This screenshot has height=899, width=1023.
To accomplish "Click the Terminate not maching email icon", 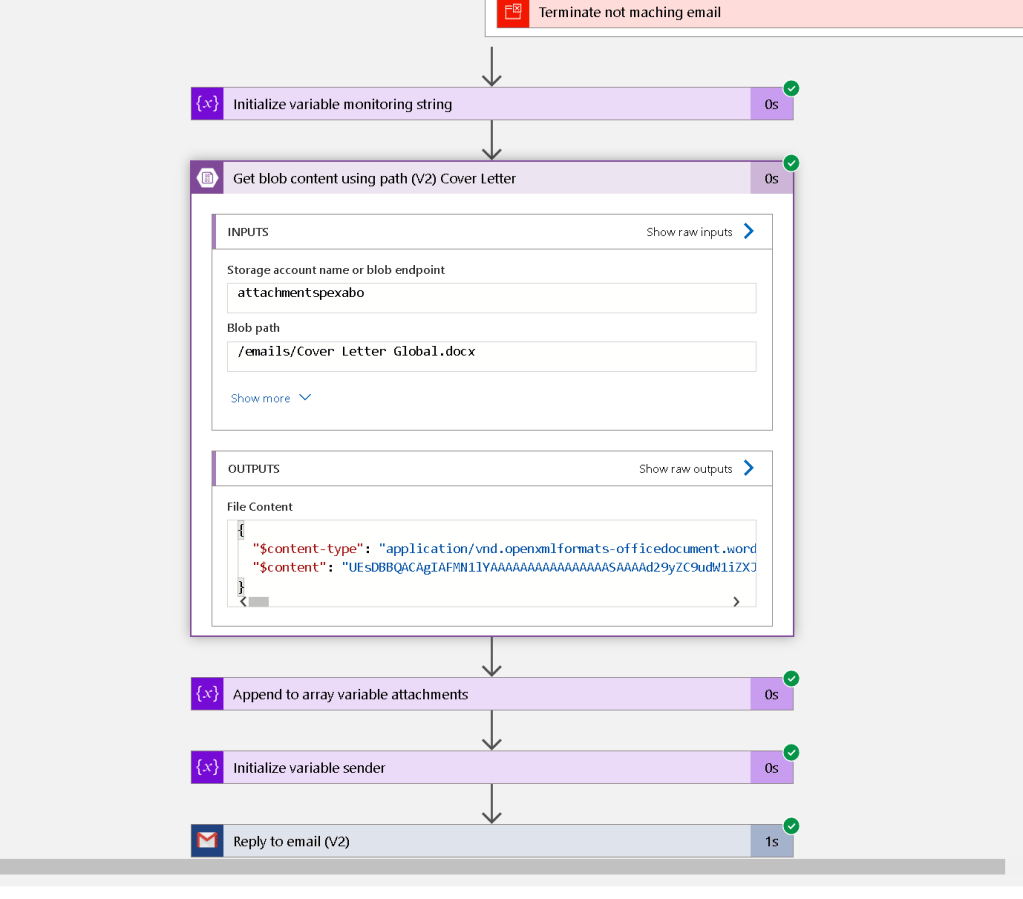I will pyautogui.click(x=513, y=13).
